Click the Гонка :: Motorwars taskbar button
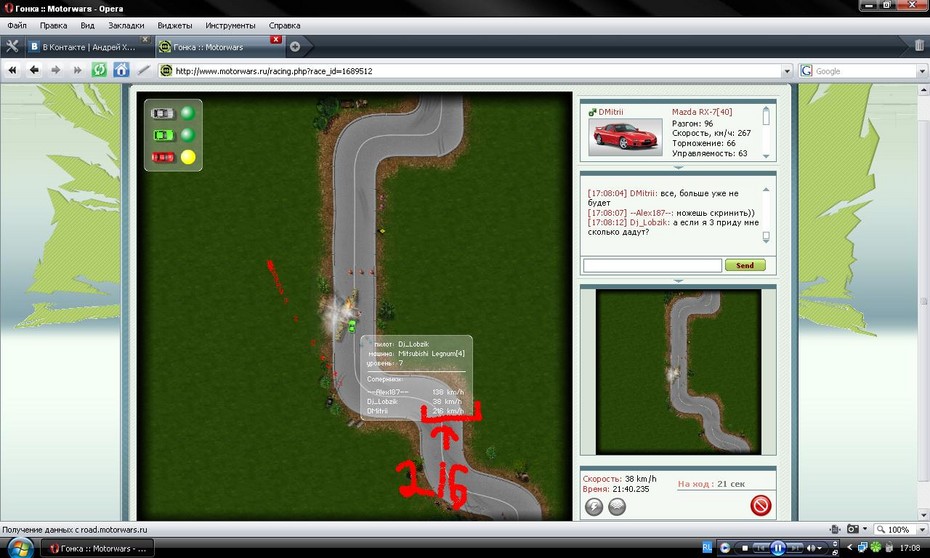The image size is (930, 558). click(97, 549)
